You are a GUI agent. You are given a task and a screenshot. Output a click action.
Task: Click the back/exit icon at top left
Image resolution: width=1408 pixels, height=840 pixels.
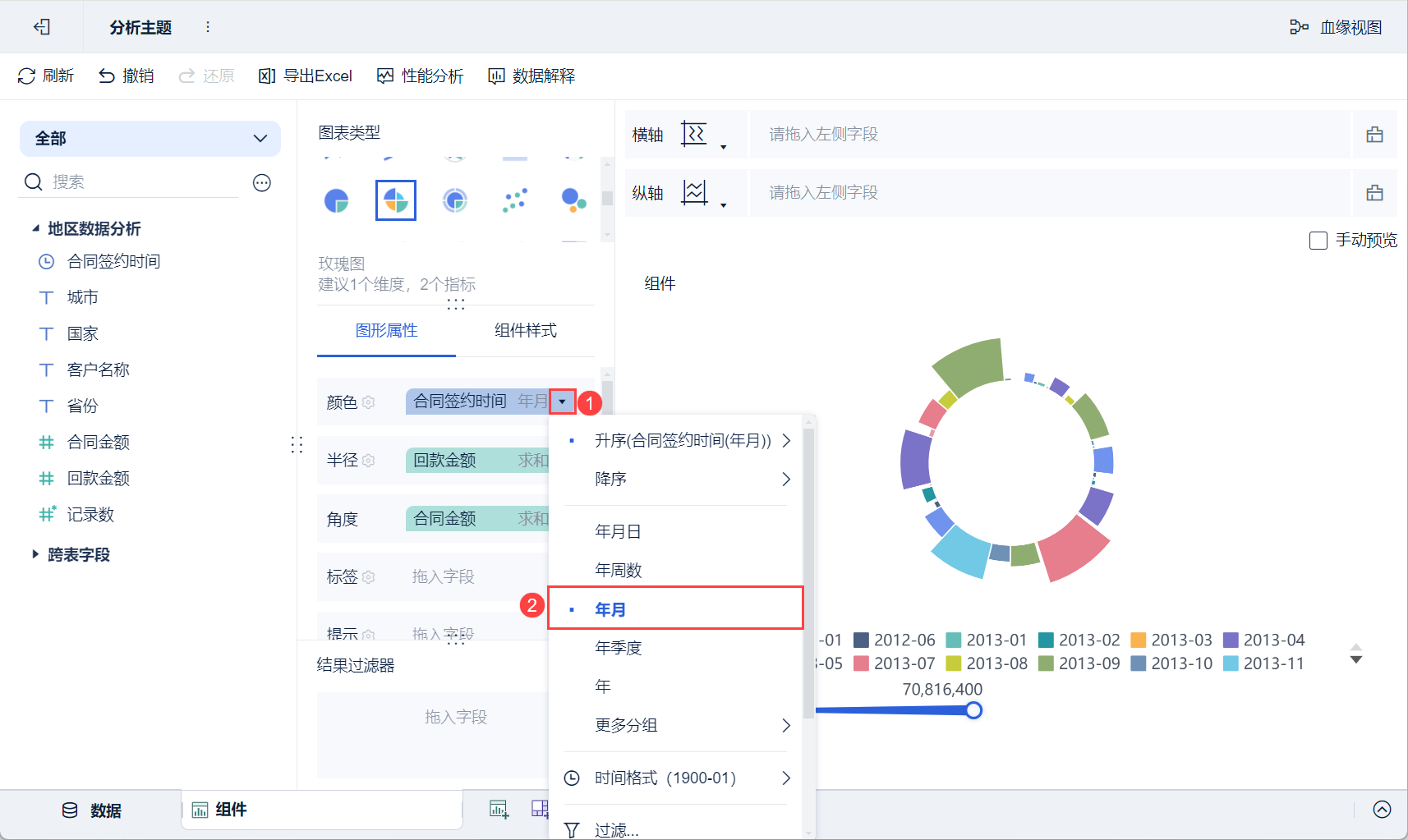[x=42, y=27]
